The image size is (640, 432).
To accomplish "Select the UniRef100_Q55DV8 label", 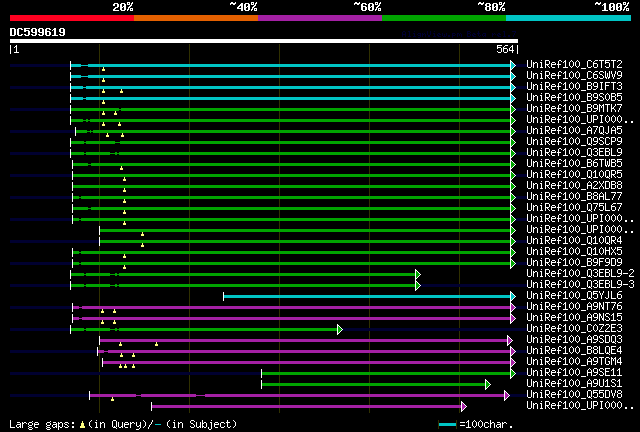I will (x=574, y=395).
